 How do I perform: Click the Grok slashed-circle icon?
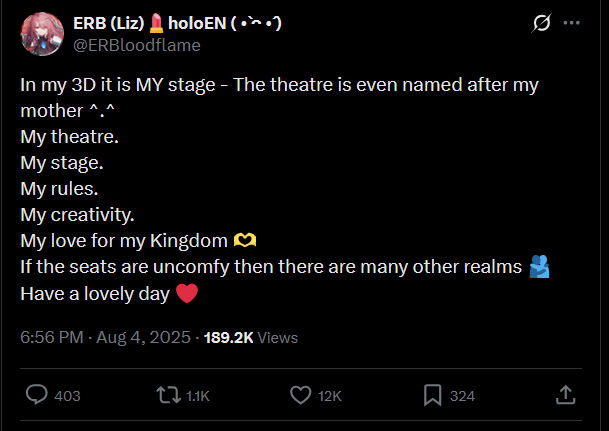tap(543, 23)
